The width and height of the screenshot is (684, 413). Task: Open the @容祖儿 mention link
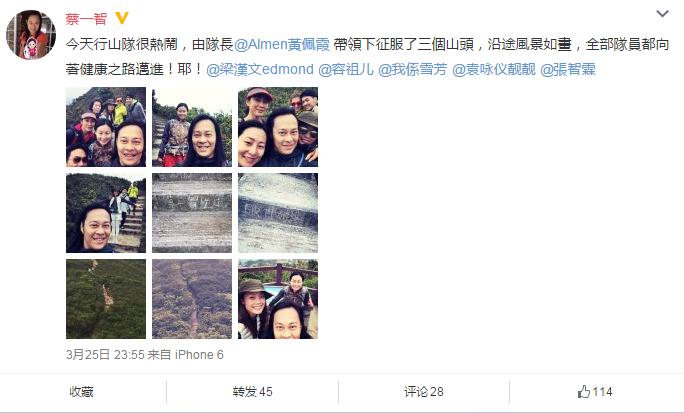(x=346, y=69)
